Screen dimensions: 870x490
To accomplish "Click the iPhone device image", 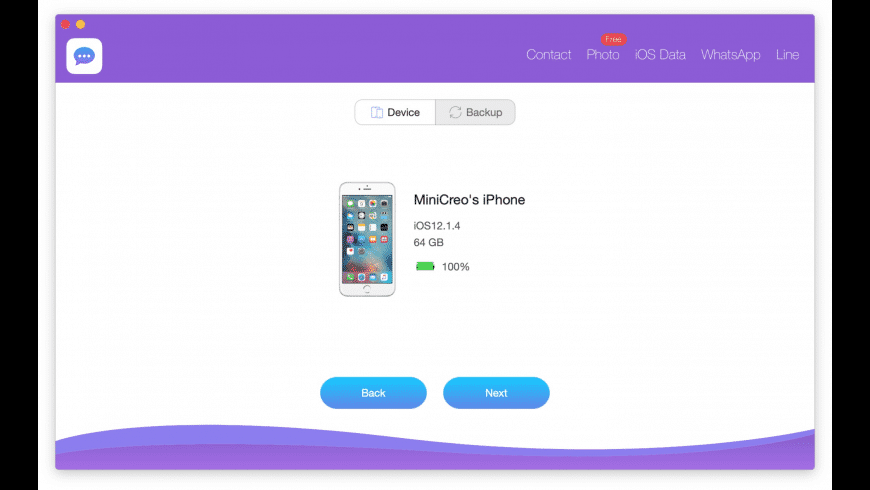I will [x=367, y=239].
